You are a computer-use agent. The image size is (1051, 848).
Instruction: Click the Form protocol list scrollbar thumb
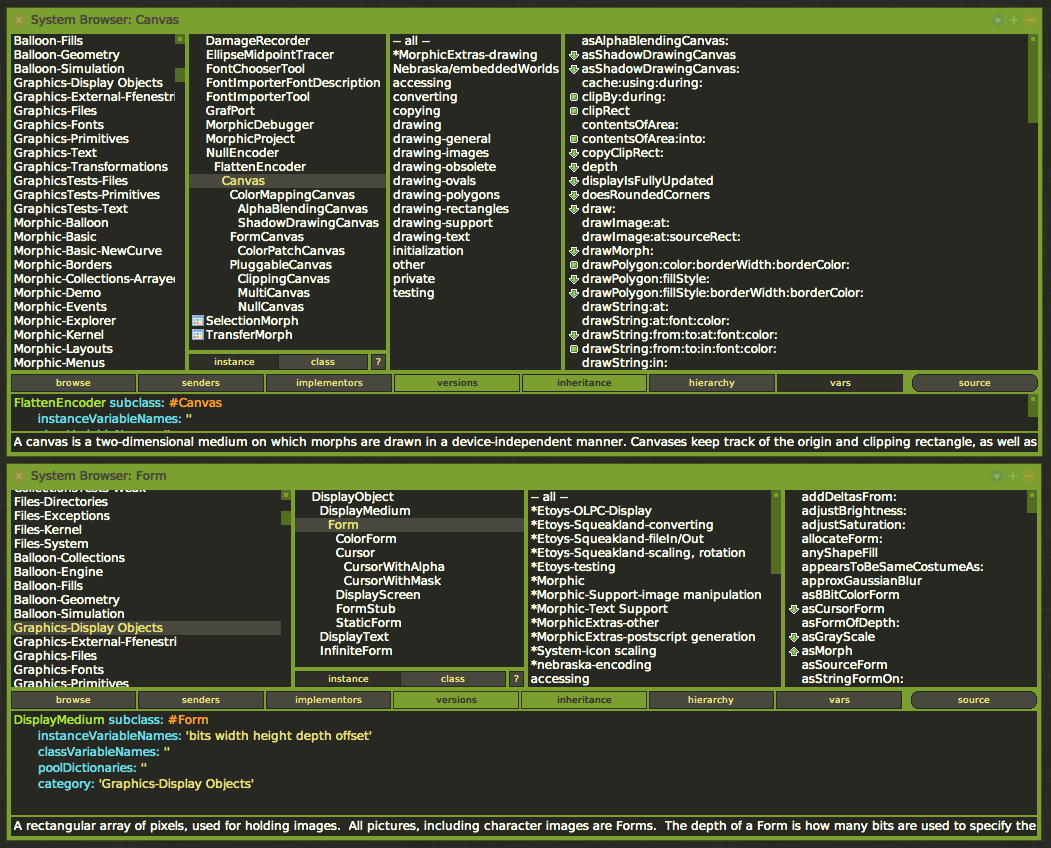[x=776, y=538]
